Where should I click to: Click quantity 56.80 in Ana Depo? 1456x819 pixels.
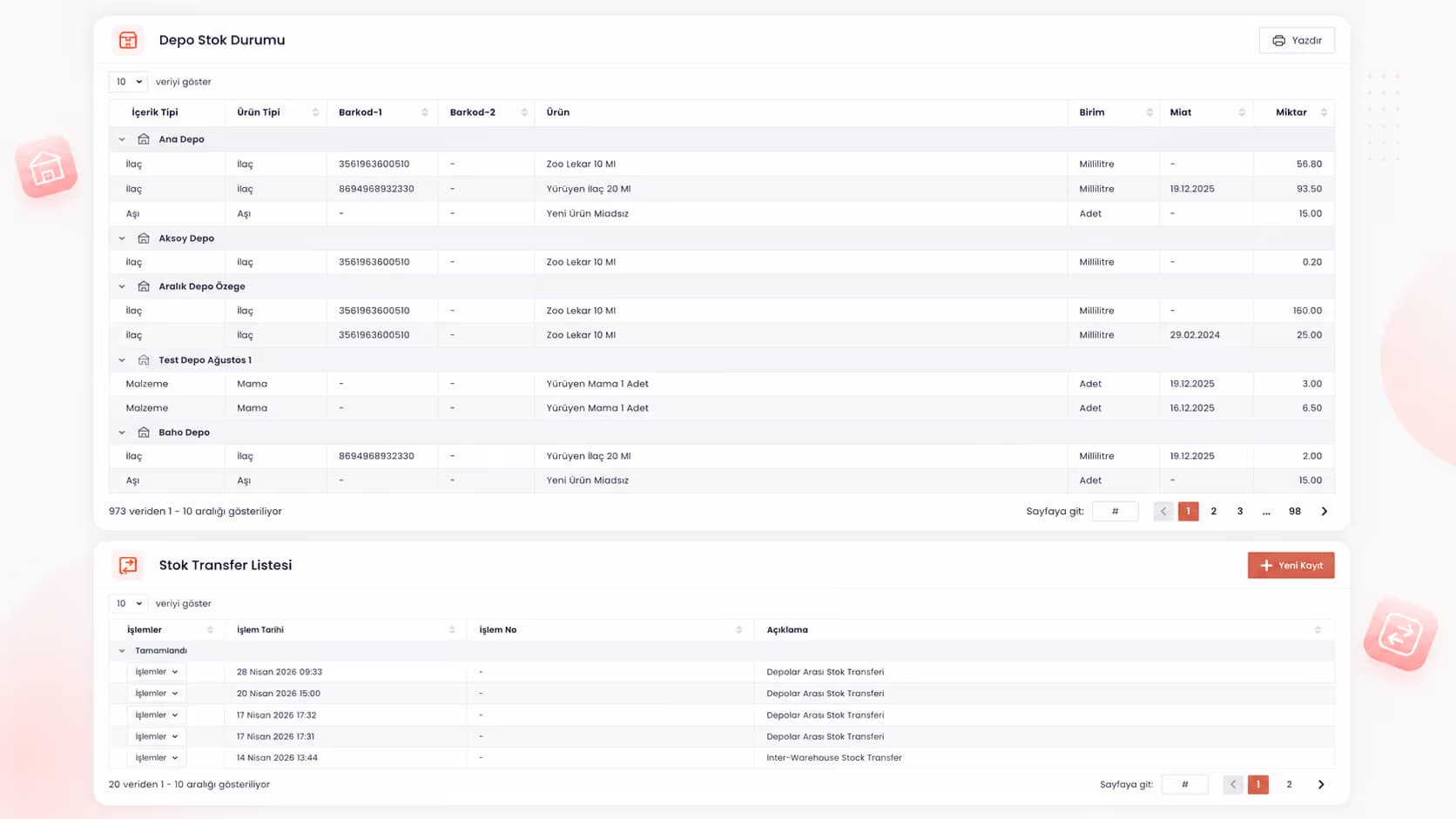tap(1309, 164)
